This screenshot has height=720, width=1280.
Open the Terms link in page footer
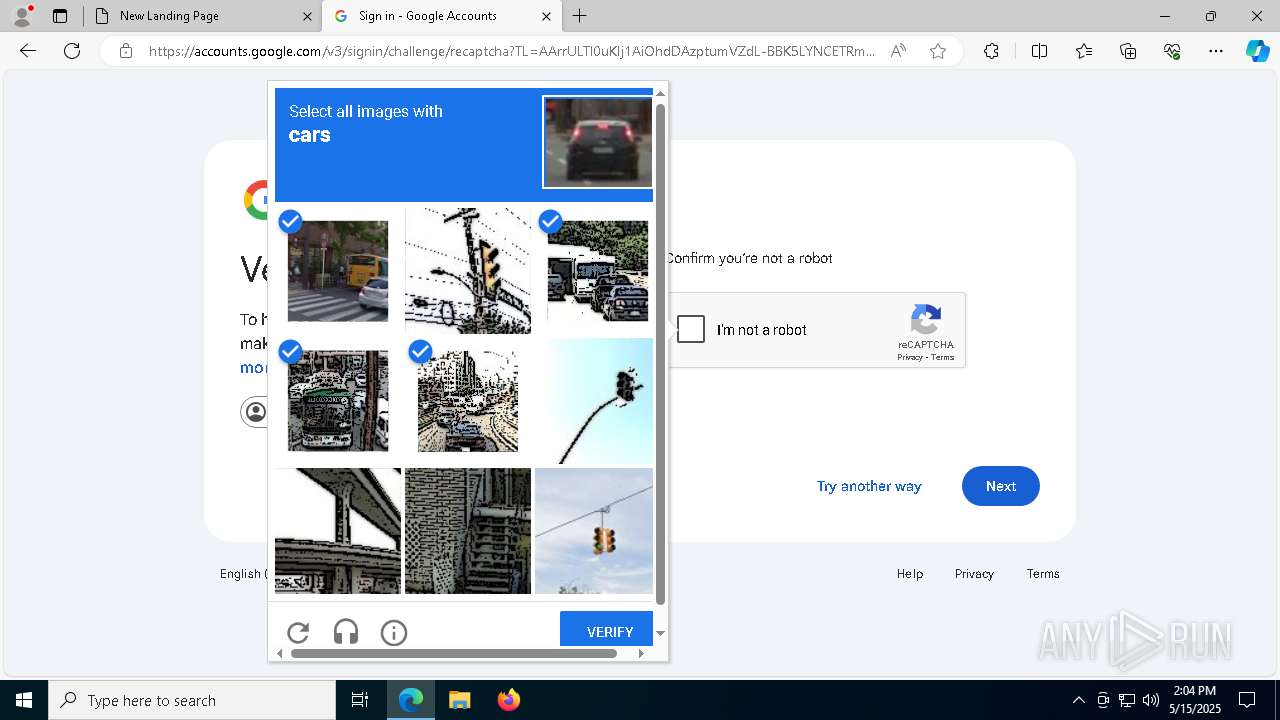tap(1043, 573)
